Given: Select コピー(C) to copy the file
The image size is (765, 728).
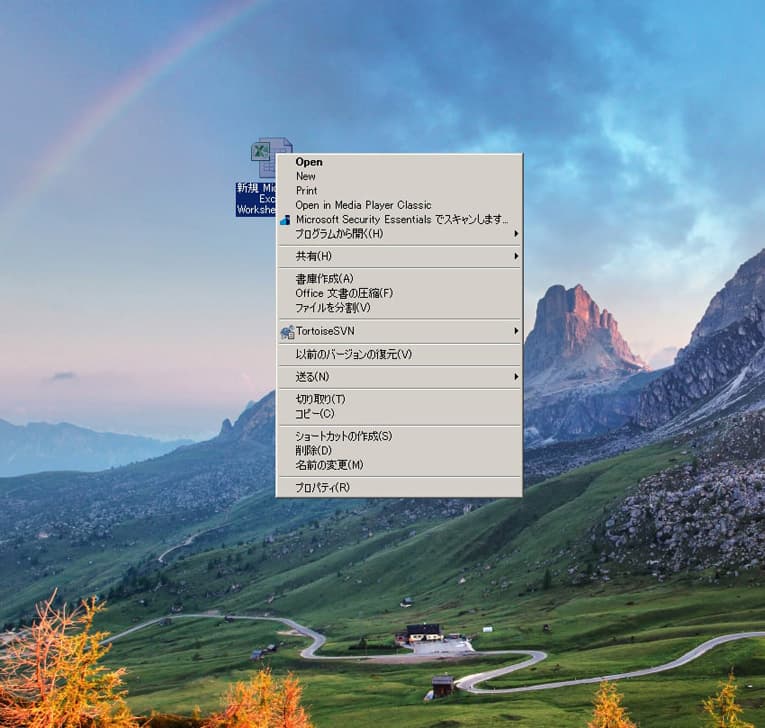Looking at the screenshot, I should click(314, 414).
